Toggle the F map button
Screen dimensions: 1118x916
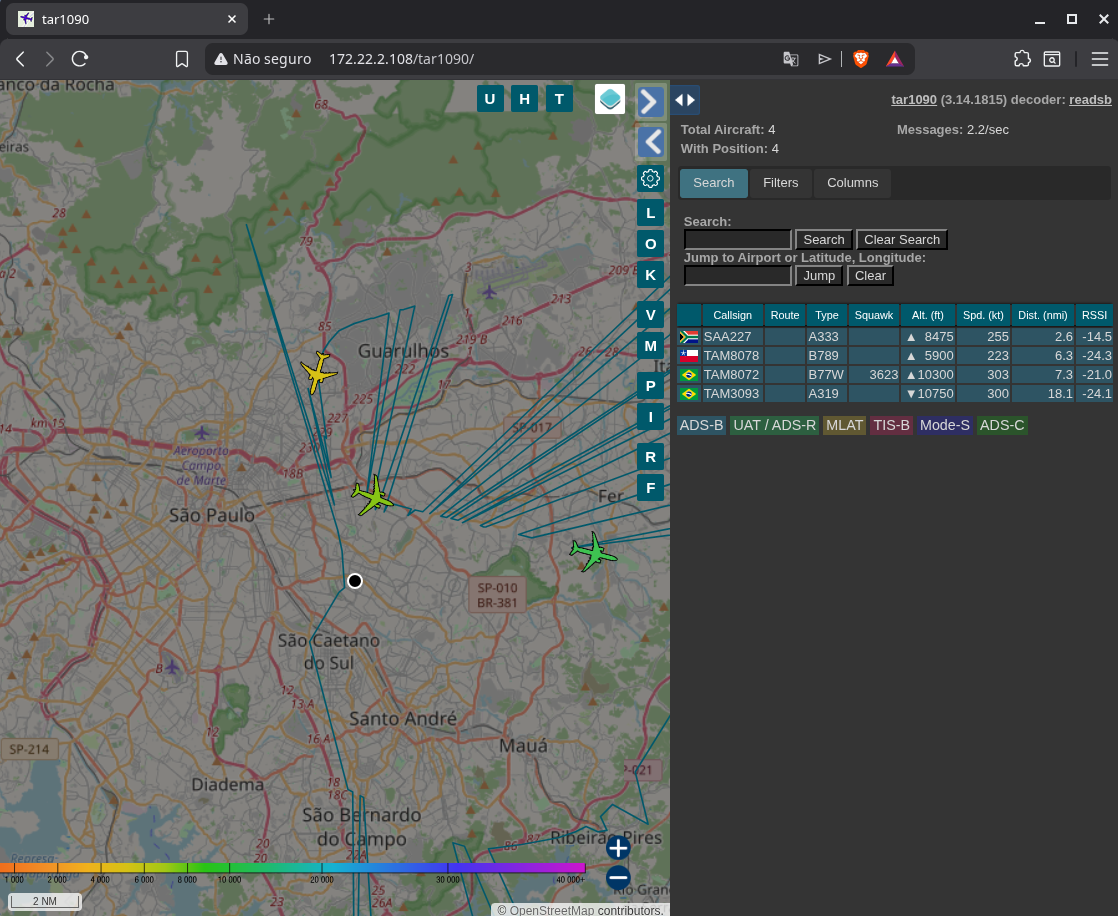tap(650, 488)
